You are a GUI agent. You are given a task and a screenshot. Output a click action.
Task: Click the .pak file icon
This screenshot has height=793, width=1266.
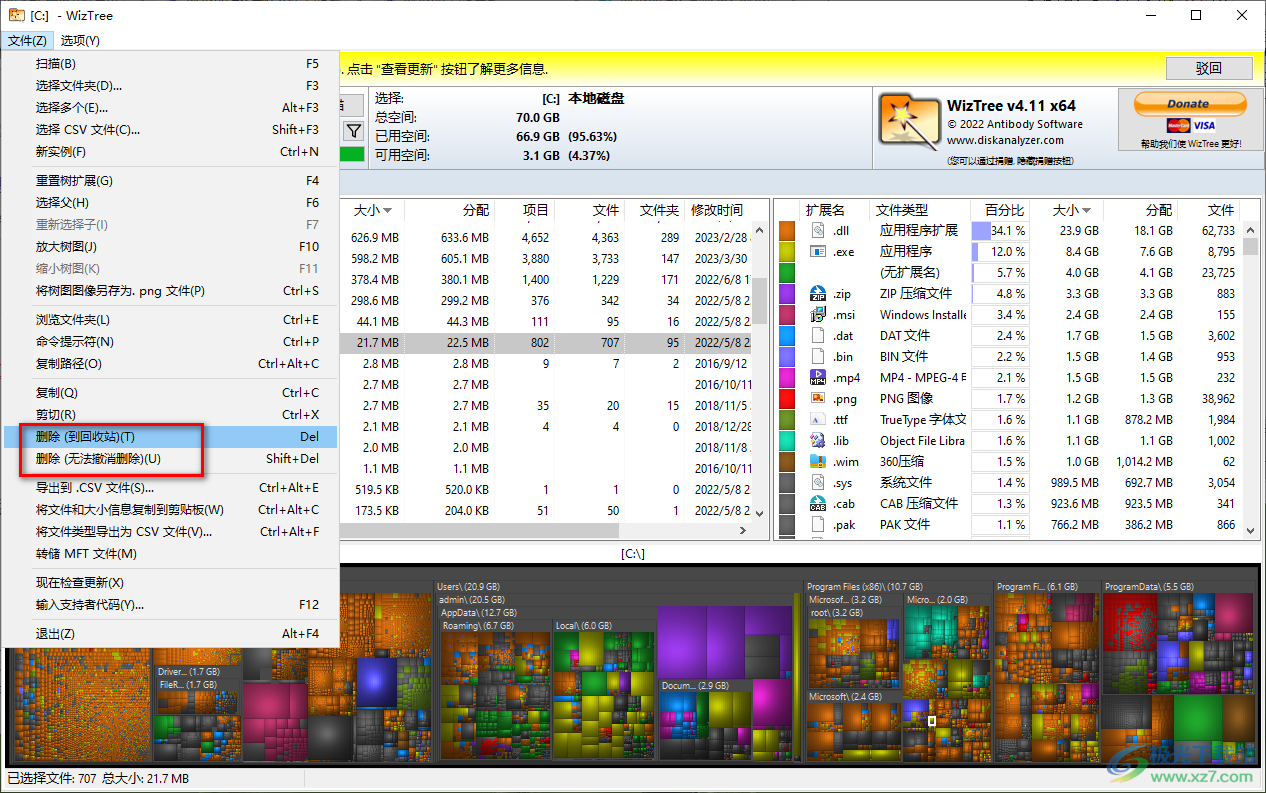[x=818, y=524]
